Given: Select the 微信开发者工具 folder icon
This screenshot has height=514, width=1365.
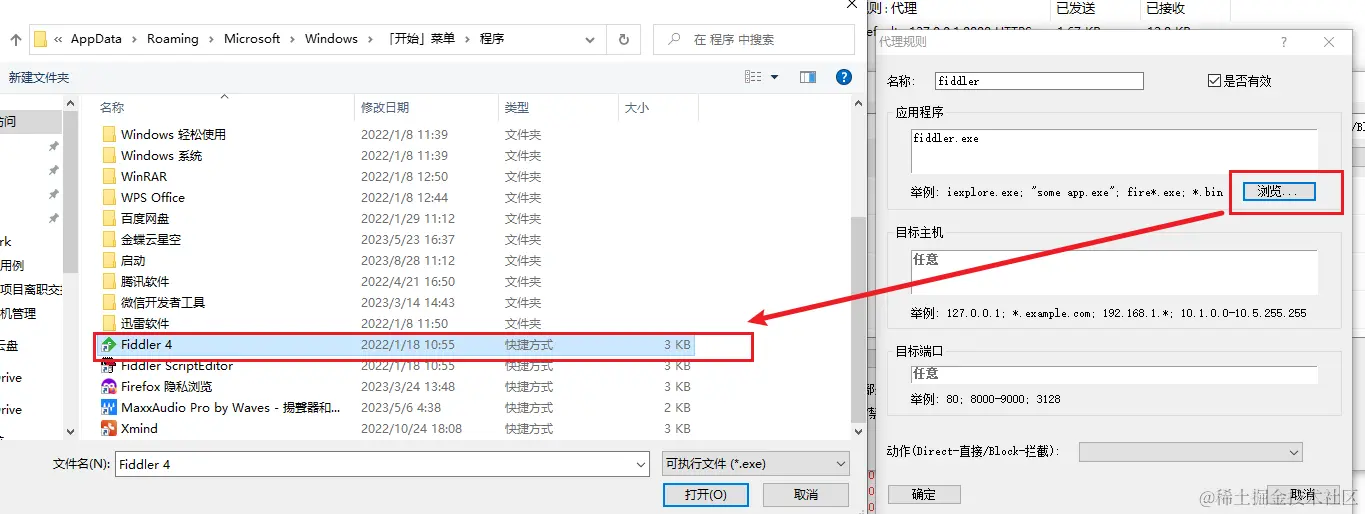Looking at the screenshot, I should (x=109, y=303).
